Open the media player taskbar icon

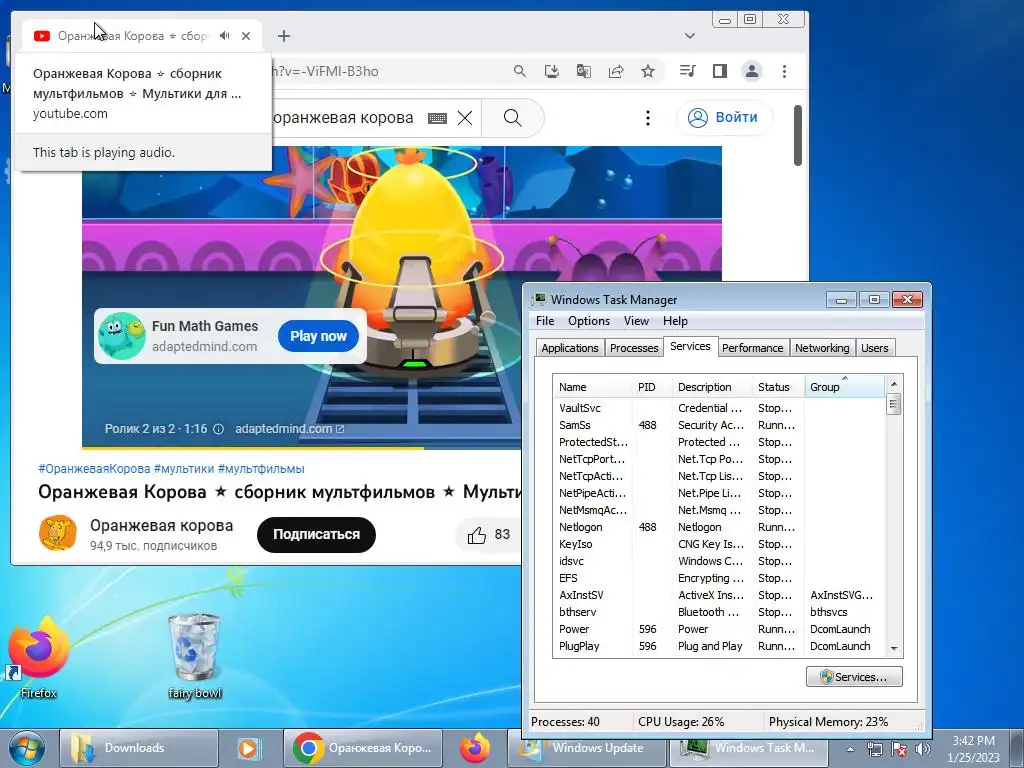point(249,748)
